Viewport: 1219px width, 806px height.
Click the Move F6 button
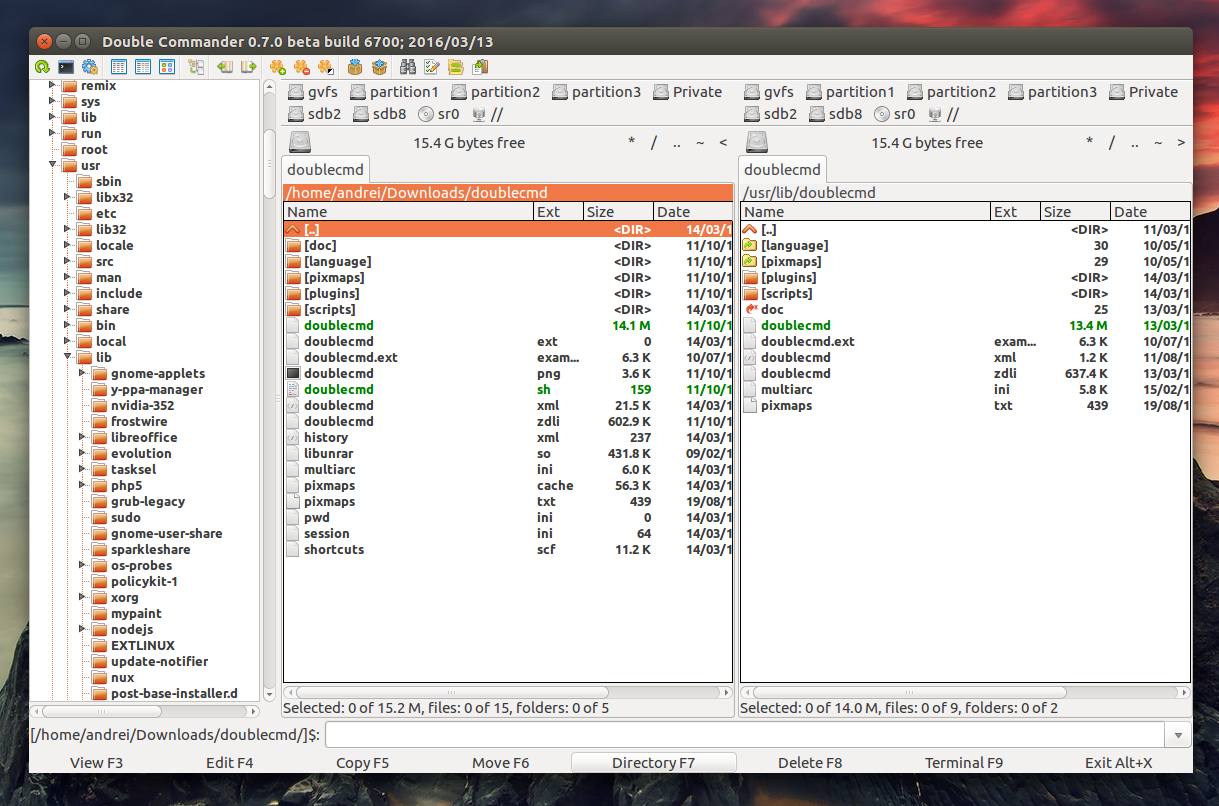pyautogui.click(x=500, y=763)
